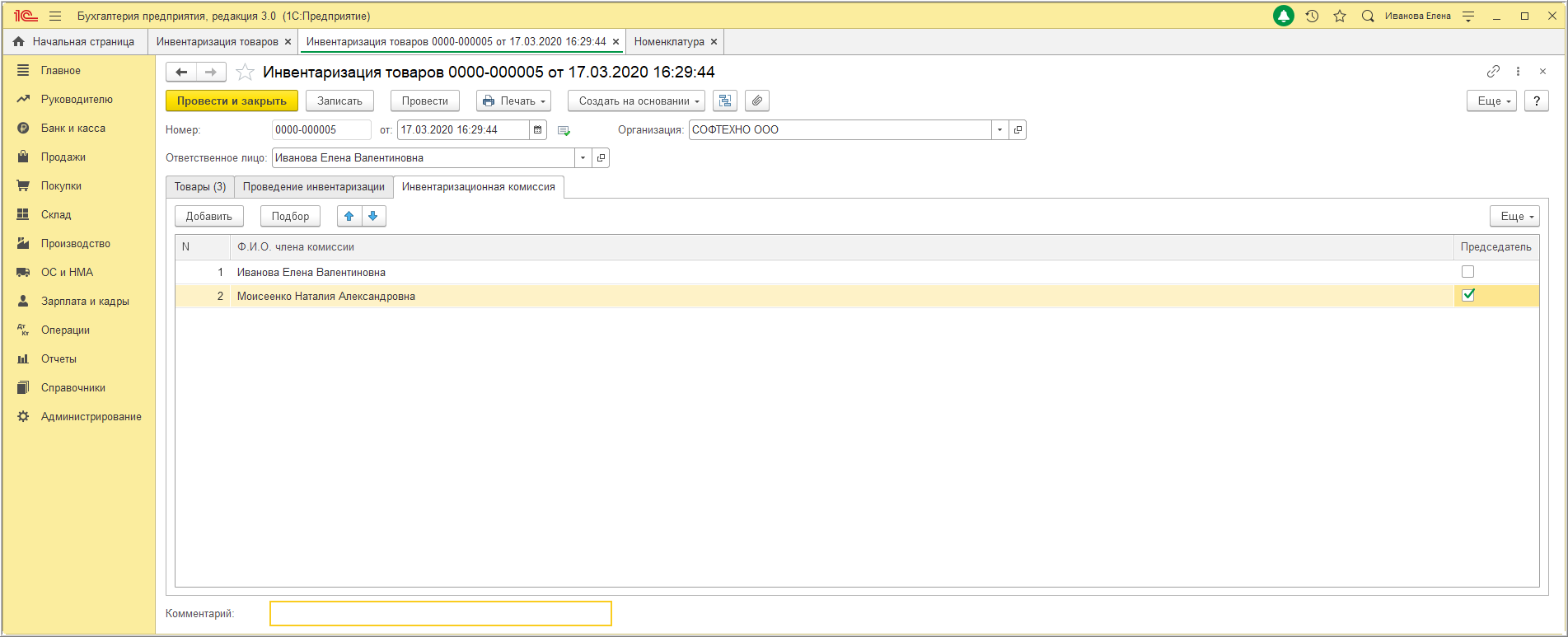Open the calendar date picker
This screenshot has height=637, width=1568.
point(538,129)
